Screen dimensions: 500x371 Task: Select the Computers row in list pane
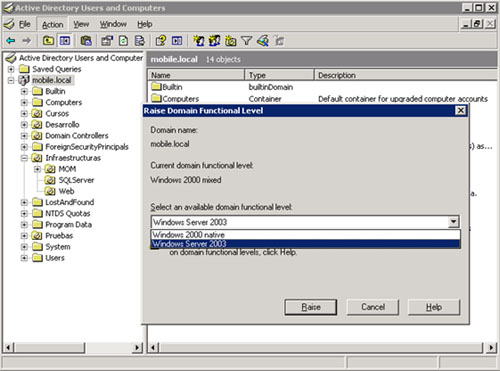[x=180, y=99]
